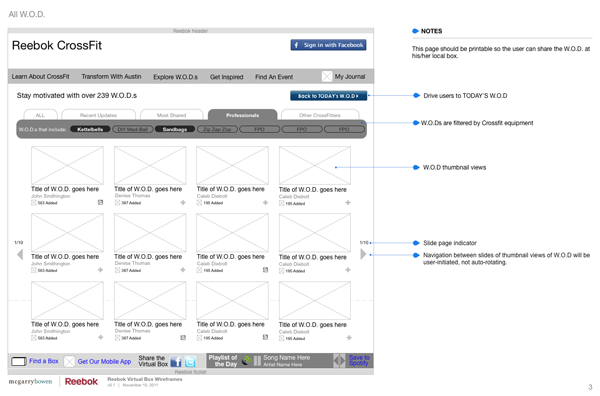The width and height of the screenshot is (600, 396).
Task: Click 'Stay motivated with over 239 W.O.D.s' text
Action: [77, 95]
